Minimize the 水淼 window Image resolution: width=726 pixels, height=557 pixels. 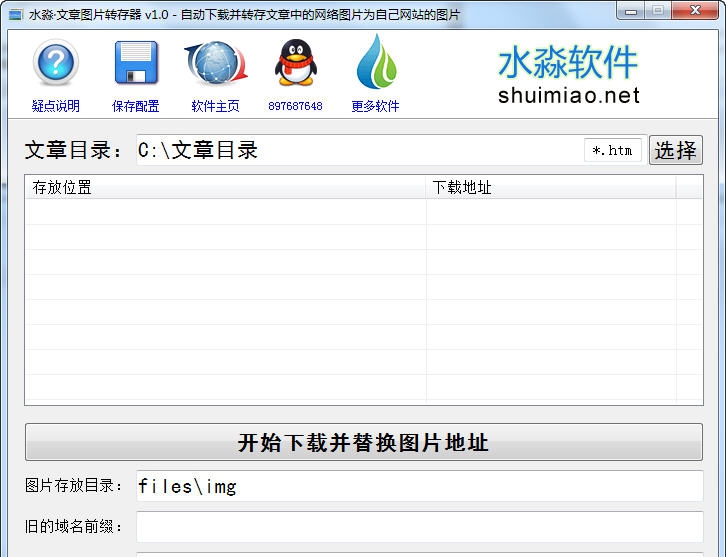tap(631, 11)
